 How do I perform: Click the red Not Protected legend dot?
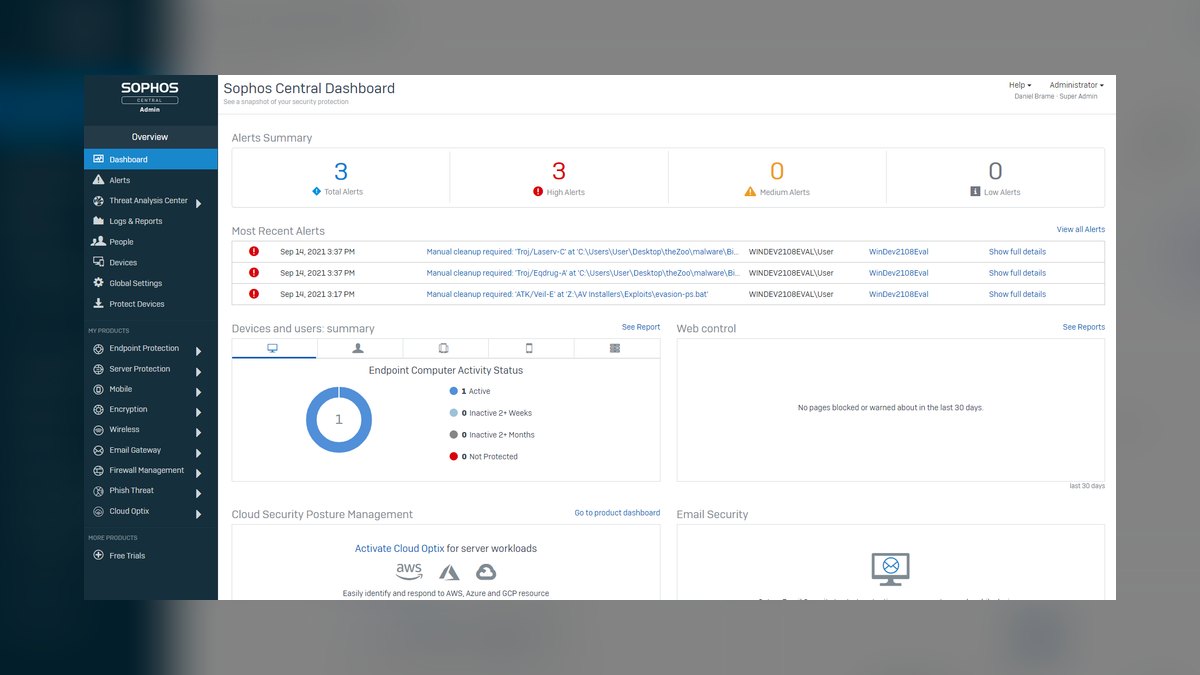click(453, 456)
